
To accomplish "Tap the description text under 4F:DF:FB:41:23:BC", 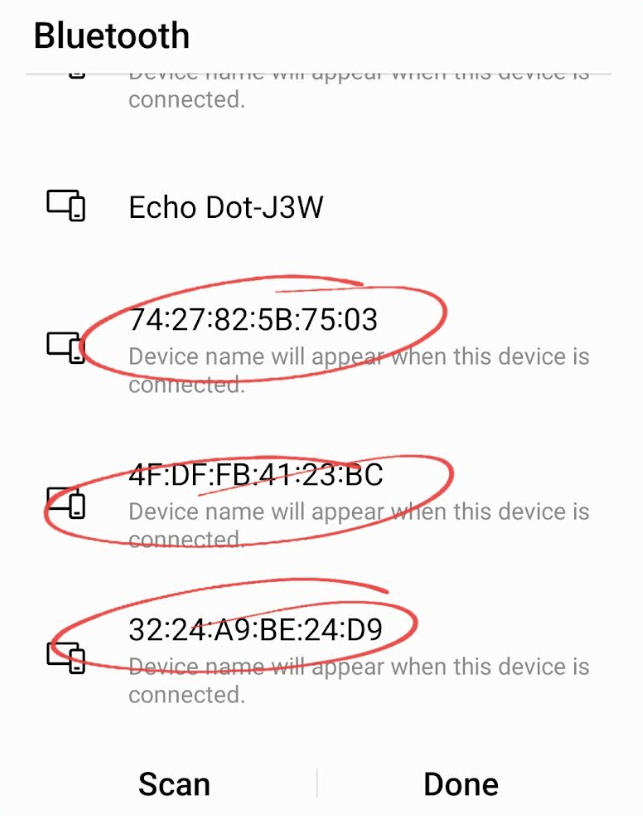I will click(358, 512).
